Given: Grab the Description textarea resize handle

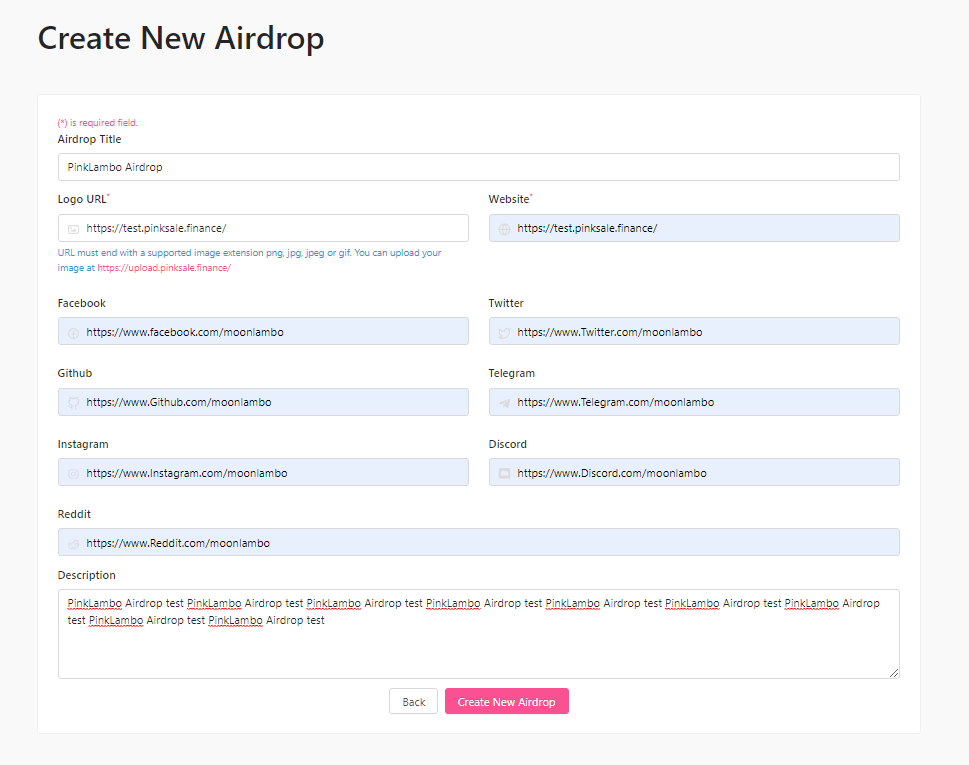Looking at the screenshot, I should (x=894, y=672).
